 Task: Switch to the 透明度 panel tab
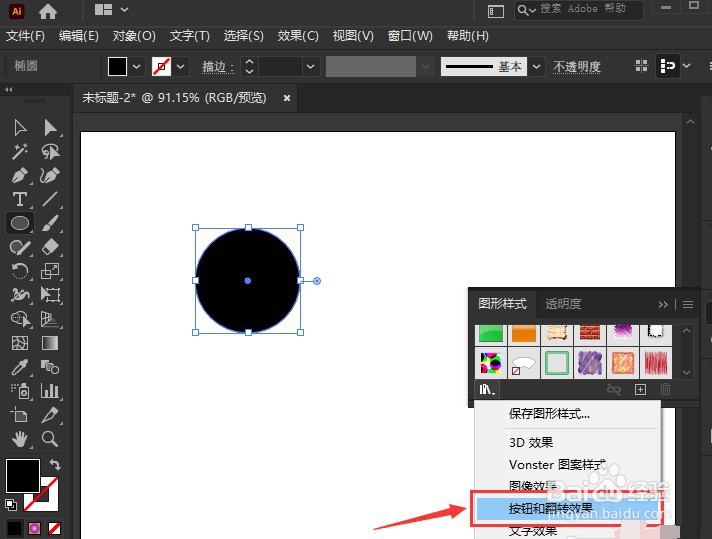[563, 304]
